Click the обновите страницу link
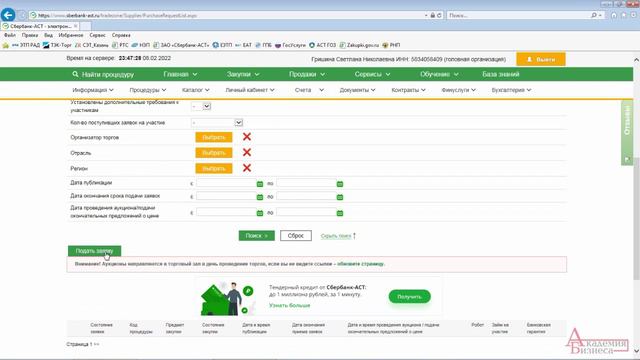 point(360,264)
